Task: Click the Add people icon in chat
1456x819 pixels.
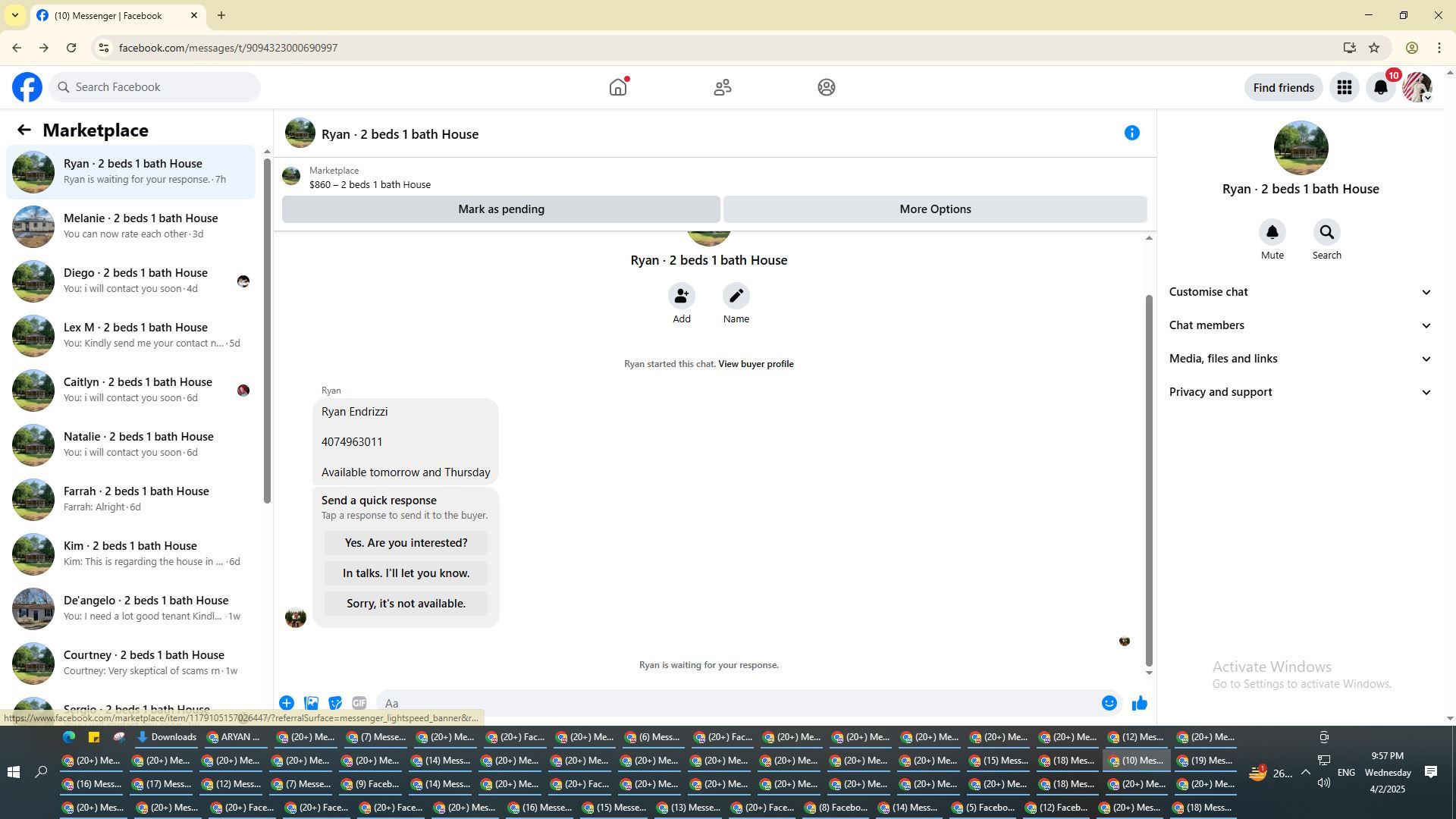Action: tap(681, 296)
